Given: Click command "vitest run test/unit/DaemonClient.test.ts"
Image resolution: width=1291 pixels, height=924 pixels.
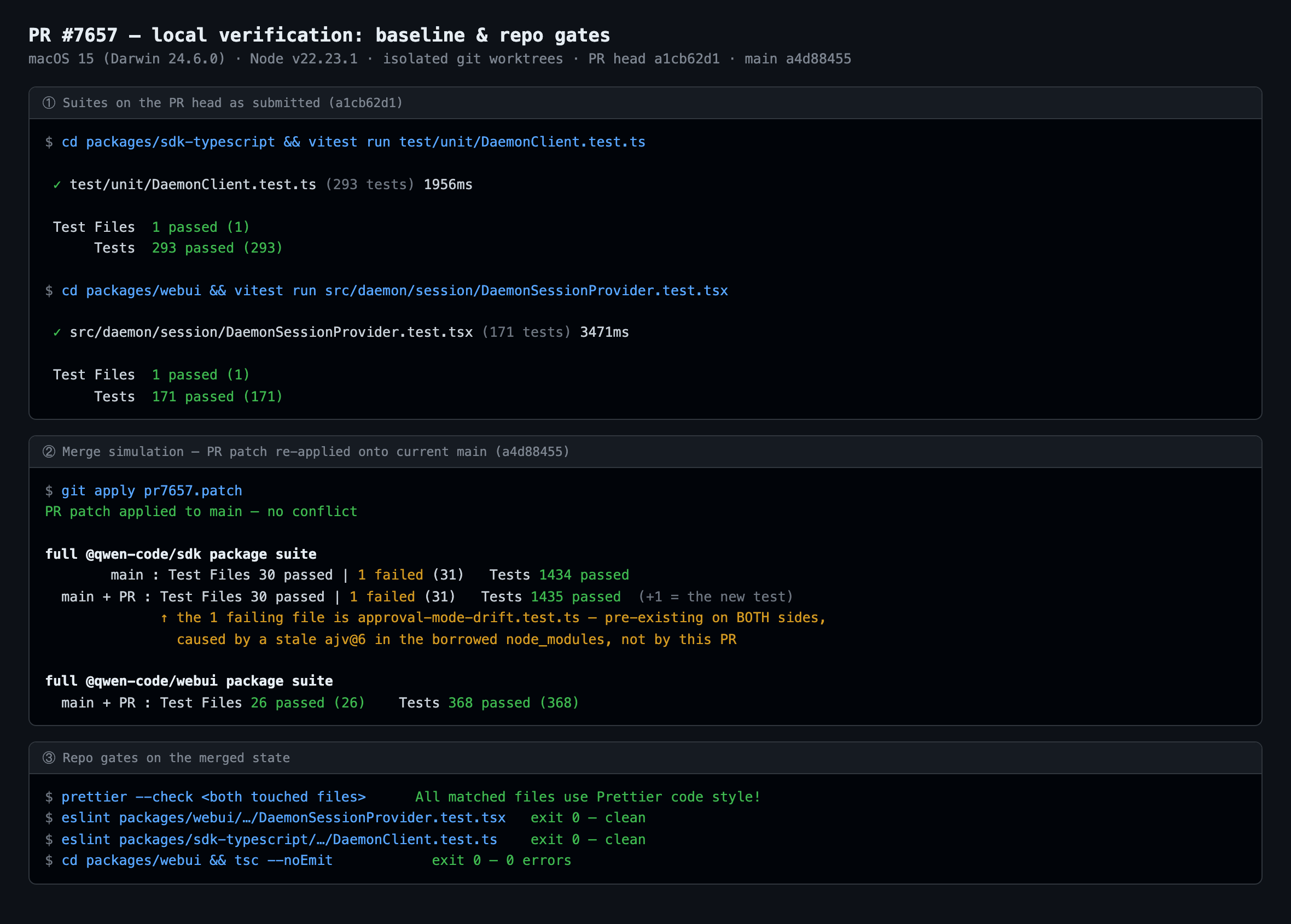Looking at the screenshot, I should 477,142.
